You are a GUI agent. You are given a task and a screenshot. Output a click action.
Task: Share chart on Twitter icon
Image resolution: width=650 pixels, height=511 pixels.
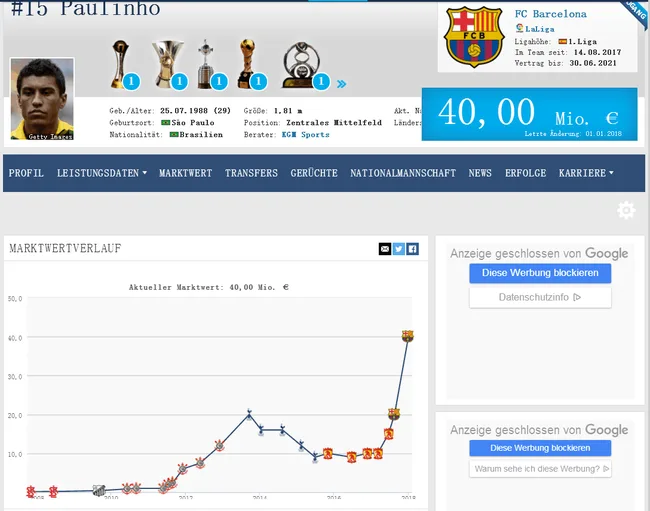(x=398, y=249)
